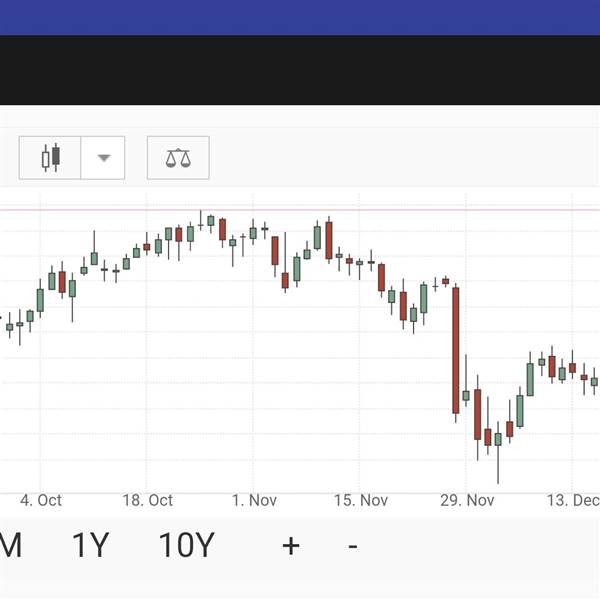Click the 1. Nov date label
Screen dimensions: 600x600
pos(254,500)
